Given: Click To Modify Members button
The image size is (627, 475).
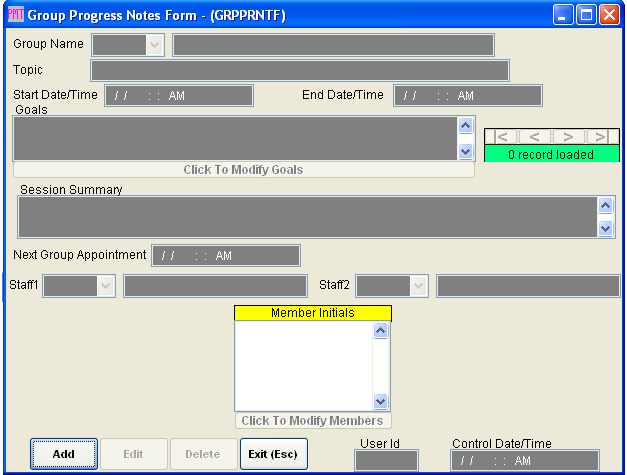Looking at the screenshot, I should 312,421.
